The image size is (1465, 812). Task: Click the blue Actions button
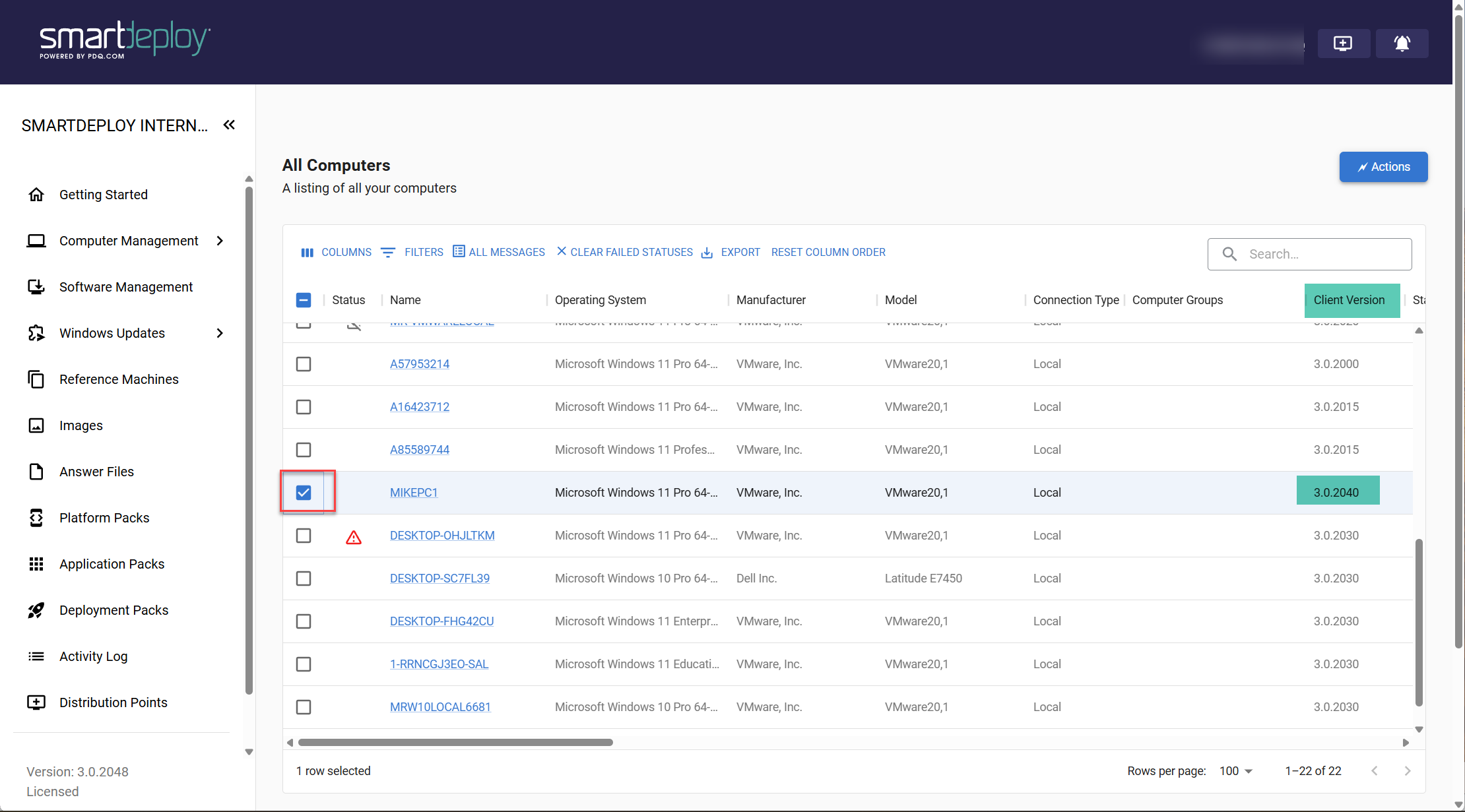pyautogui.click(x=1383, y=167)
